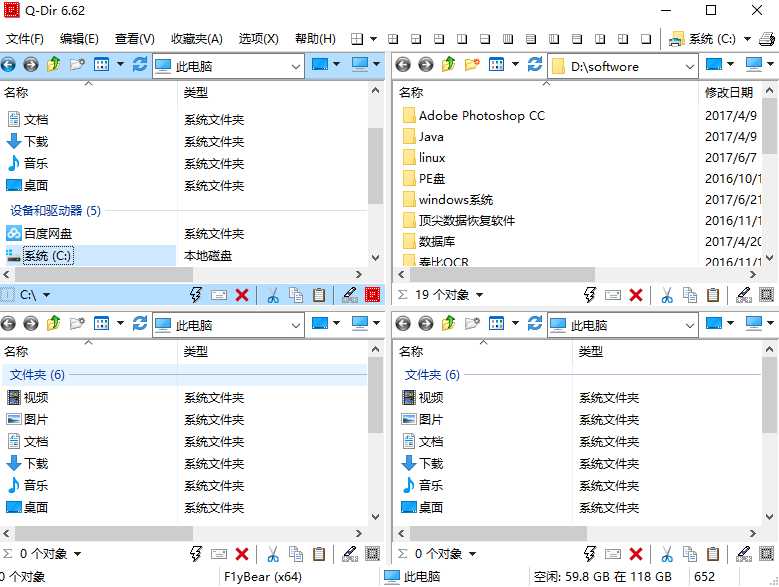The width and height of the screenshot is (779, 587).
Task: Sort by 修改日期 column header
Action: pyautogui.click(x=729, y=92)
